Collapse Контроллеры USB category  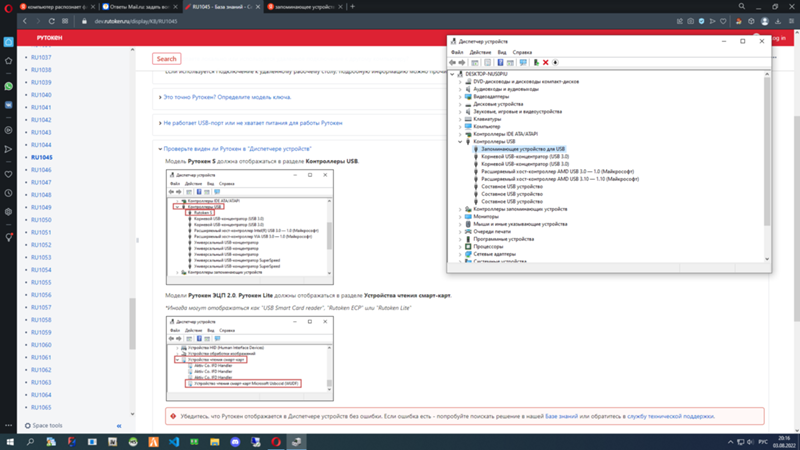pos(460,141)
